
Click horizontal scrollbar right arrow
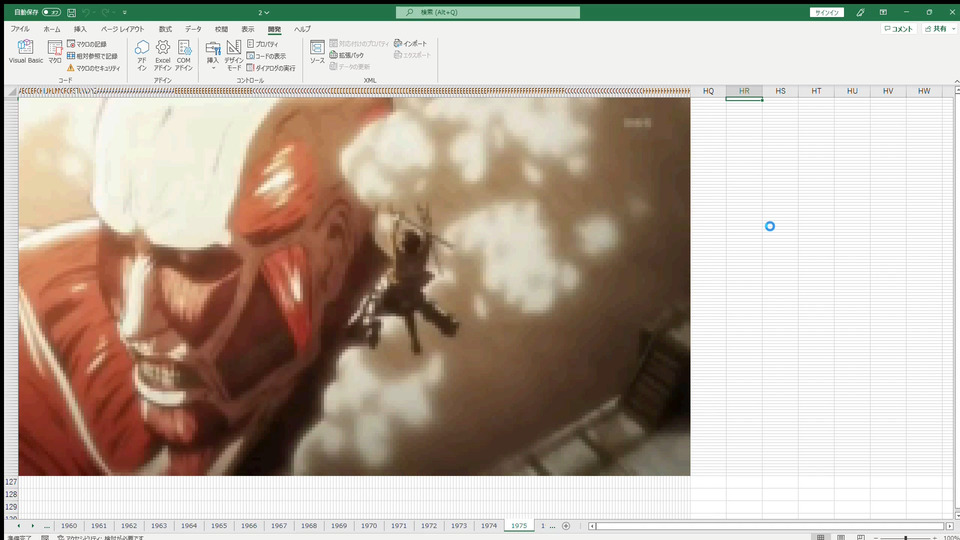[x=950, y=525]
